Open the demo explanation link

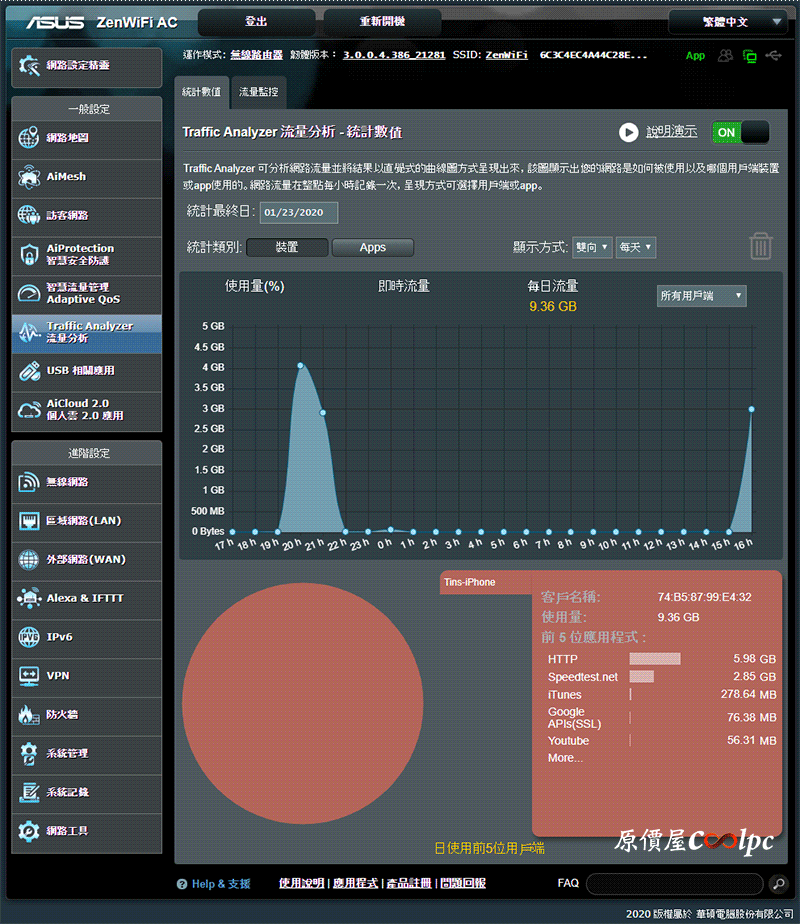[x=672, y=132]
